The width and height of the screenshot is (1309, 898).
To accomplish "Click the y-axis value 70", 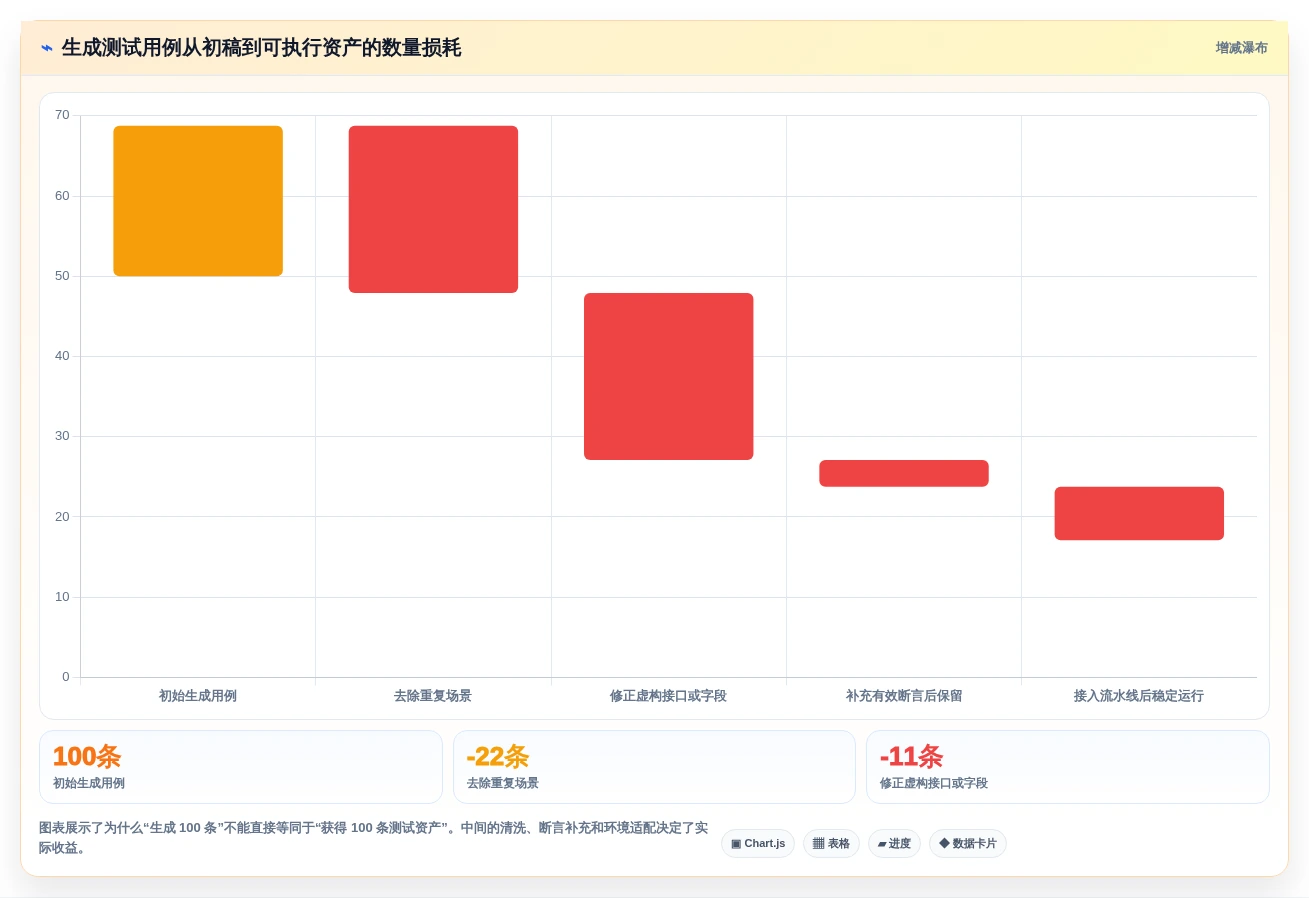I will coord(62,115).
